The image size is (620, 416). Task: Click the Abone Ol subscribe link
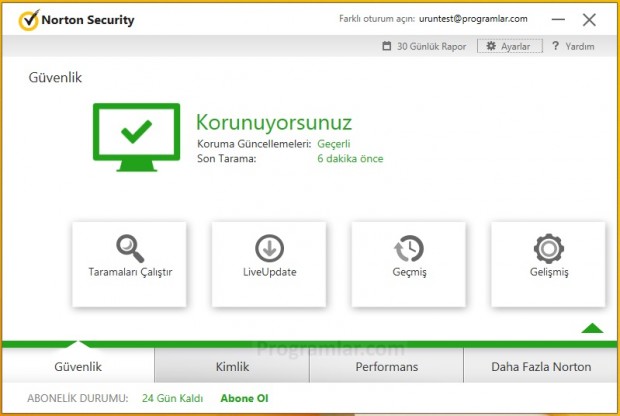point(244,398)
